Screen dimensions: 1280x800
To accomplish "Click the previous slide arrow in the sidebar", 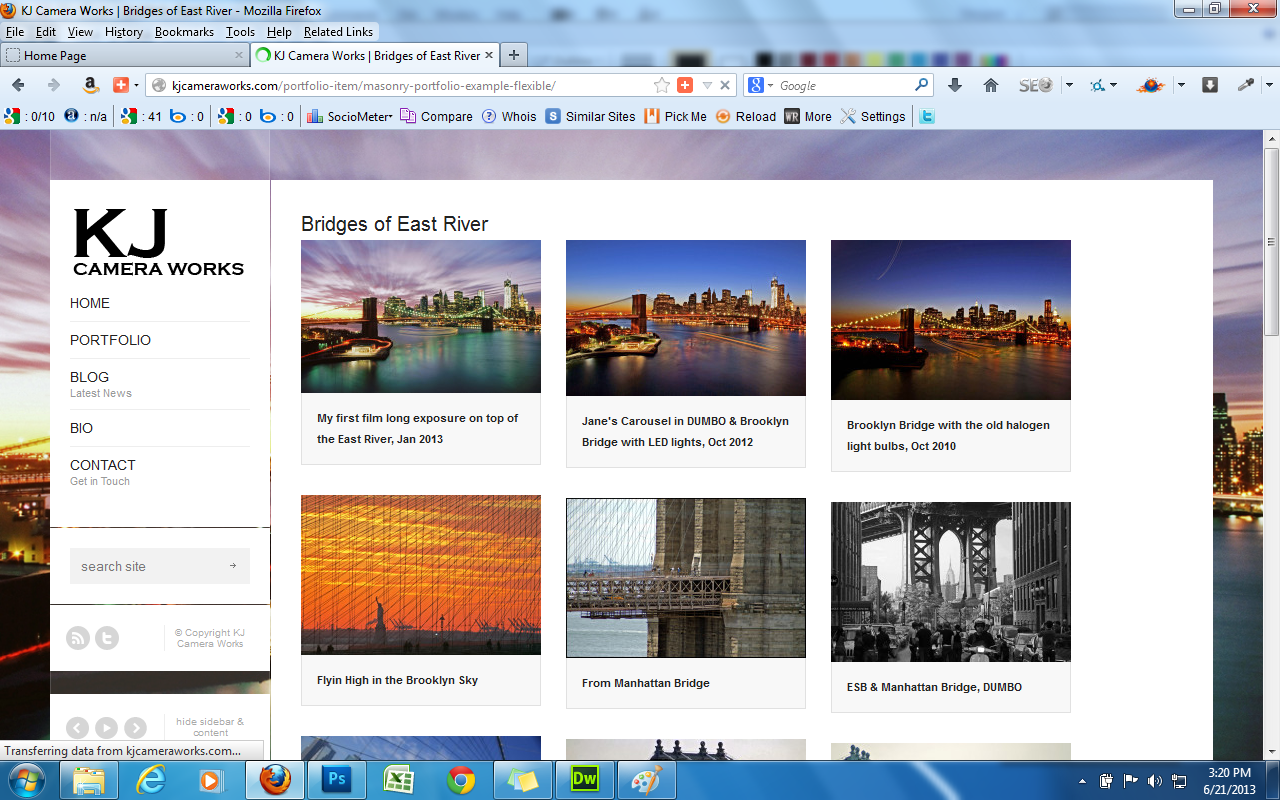I will pyautogui.click(x=77, y=728).
